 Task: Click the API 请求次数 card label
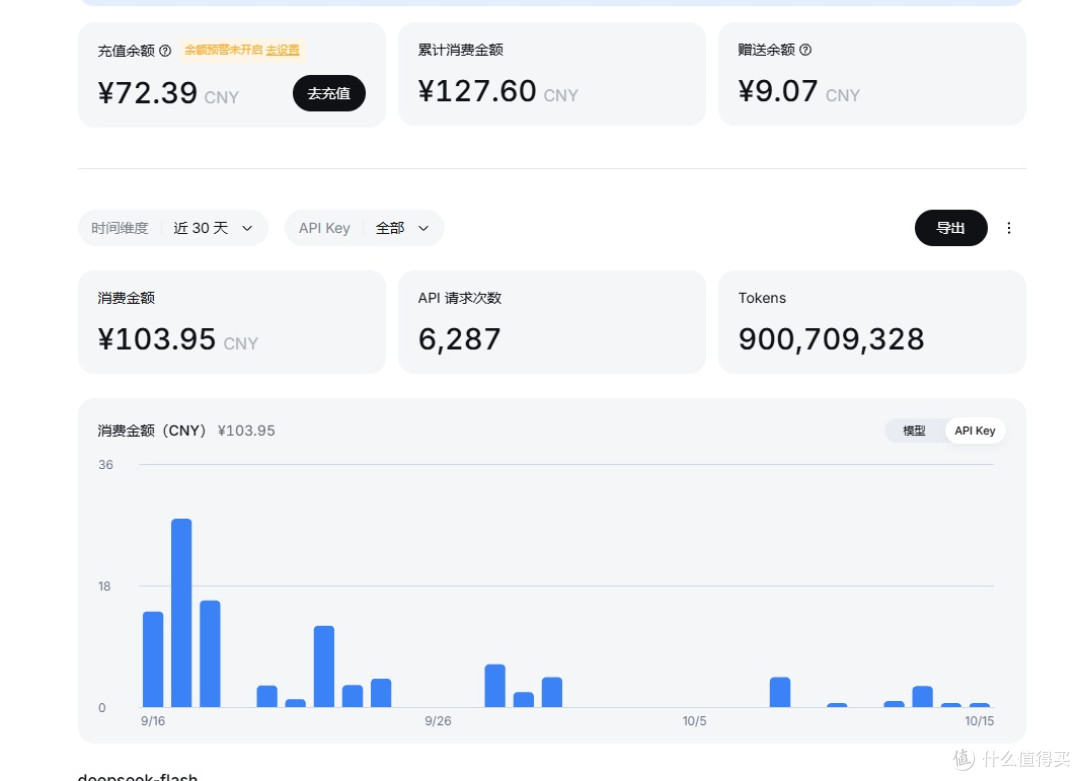click(x=459, y=298)
